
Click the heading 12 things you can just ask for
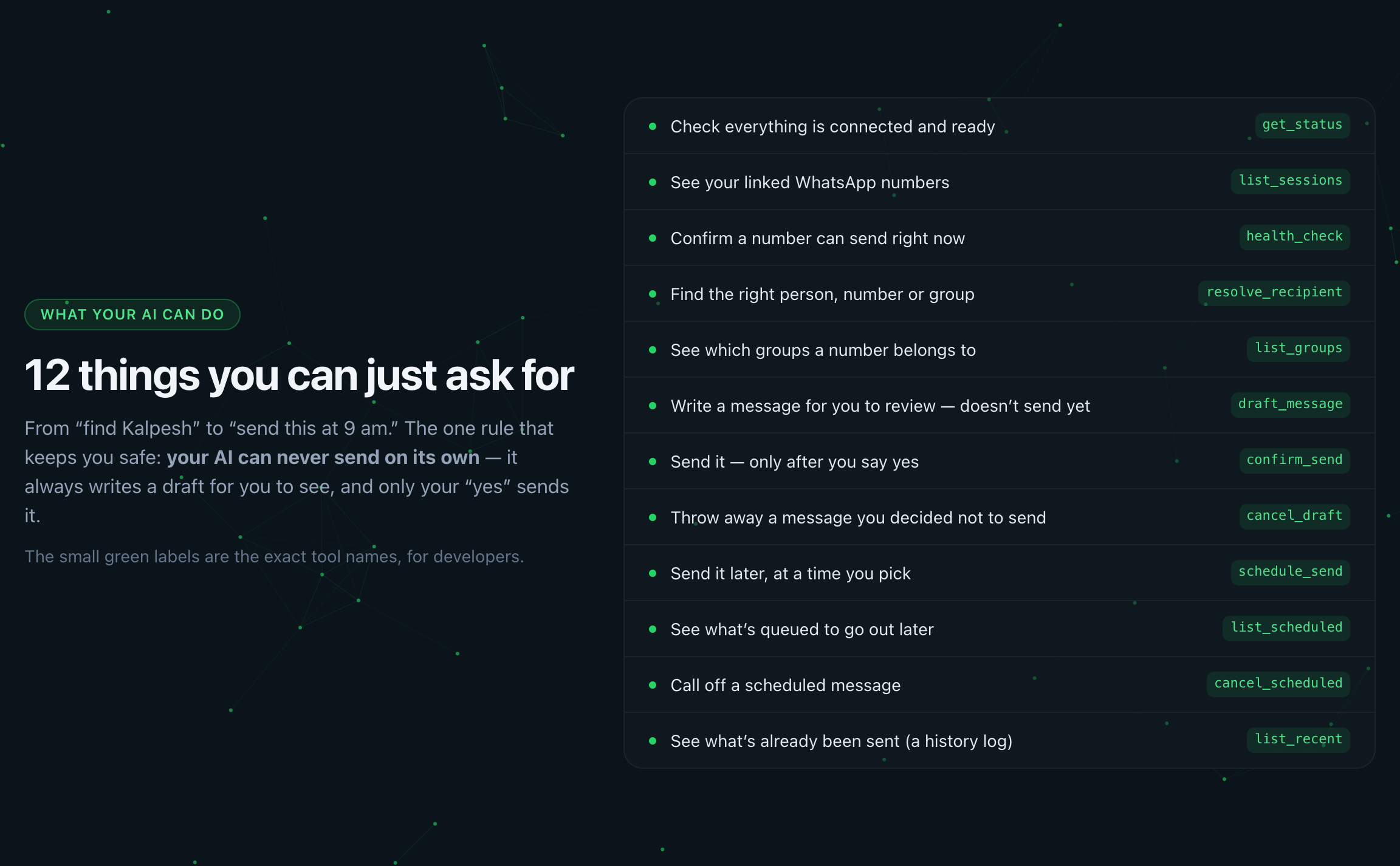coord(299,375)
